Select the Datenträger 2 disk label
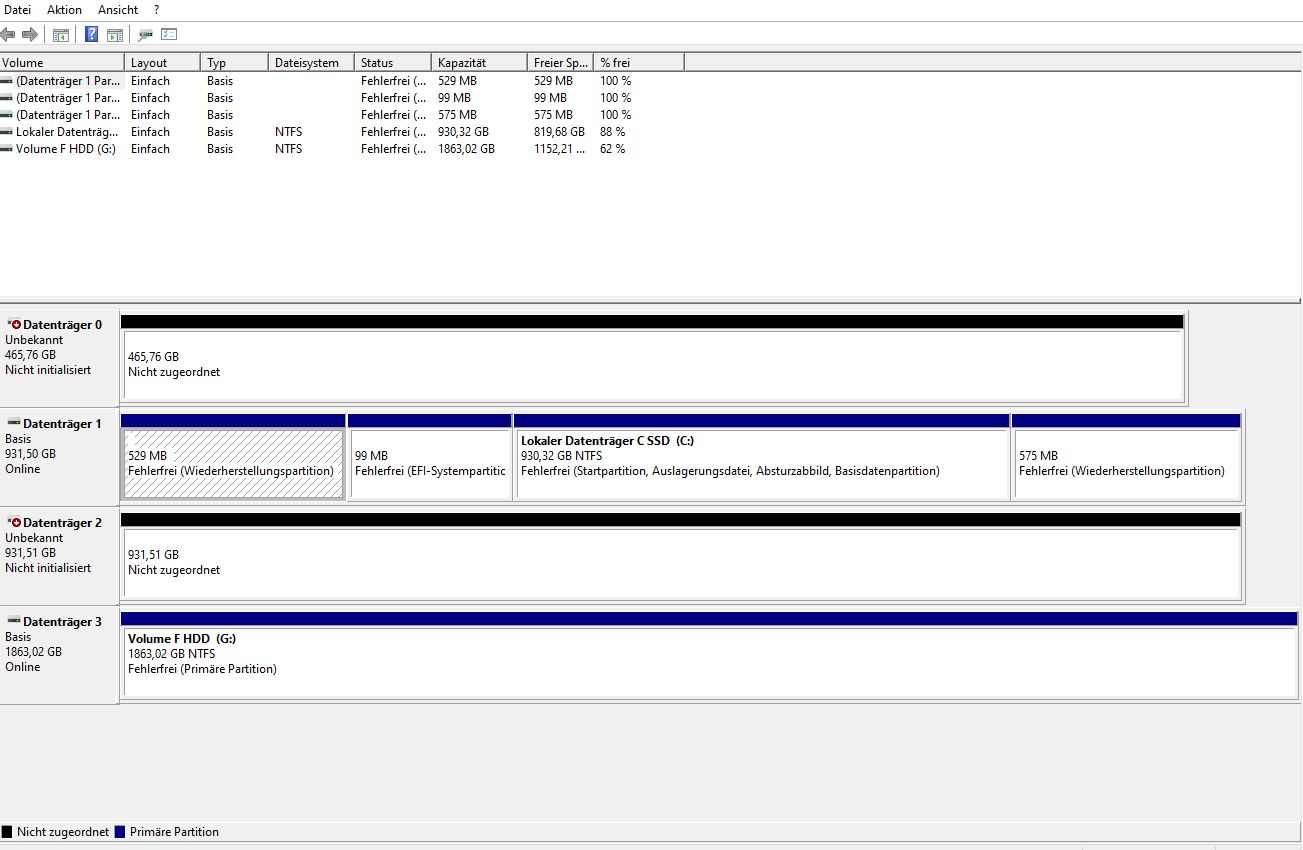Viewport: 1303px width, 850px height. point(62,523)
